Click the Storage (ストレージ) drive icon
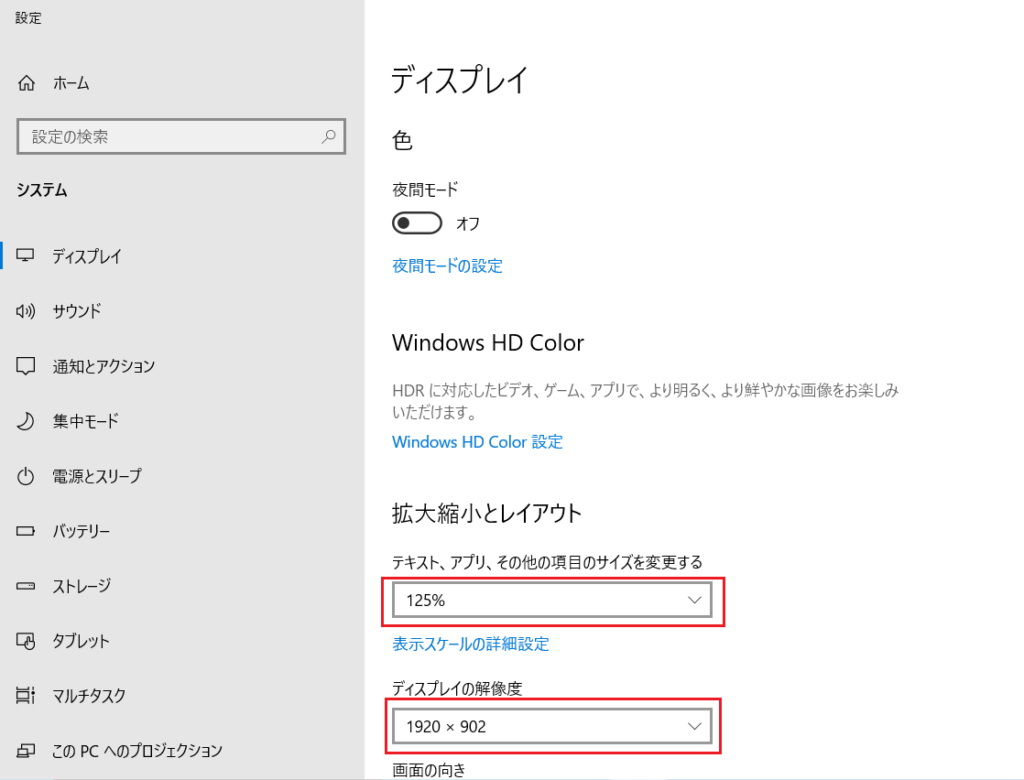Image resolution: width=1024 pixels, height=780 pixels. (27, 586)
